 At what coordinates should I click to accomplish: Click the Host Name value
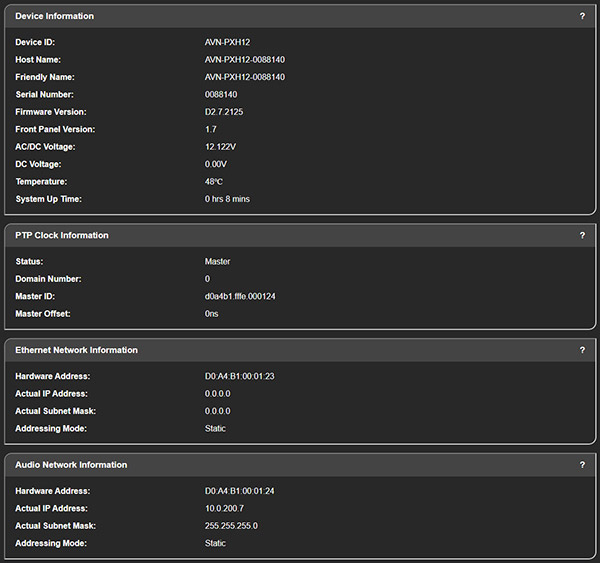(244, 60)
